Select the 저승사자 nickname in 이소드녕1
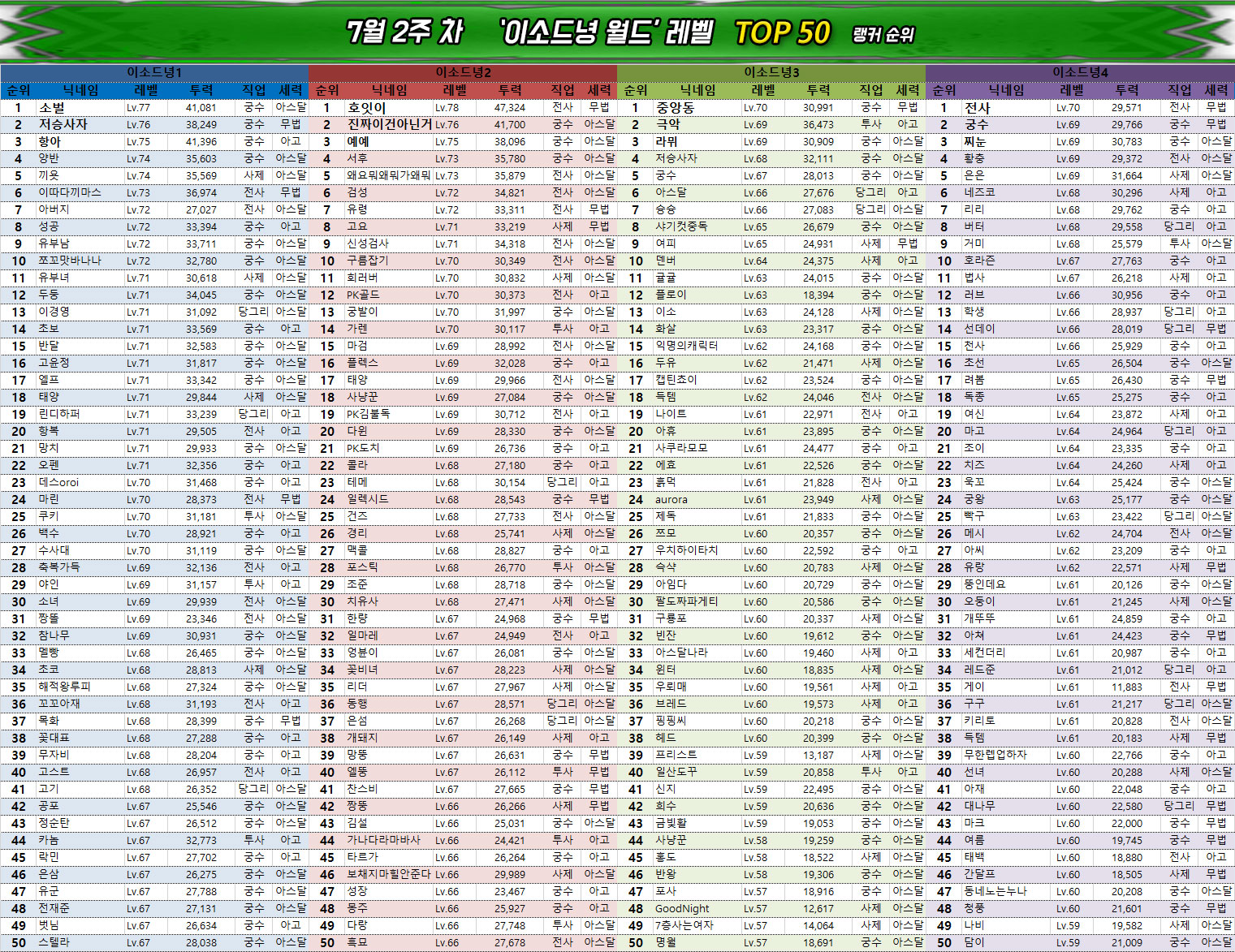The width and height of the screenshot is (1235, 952). 63,124
